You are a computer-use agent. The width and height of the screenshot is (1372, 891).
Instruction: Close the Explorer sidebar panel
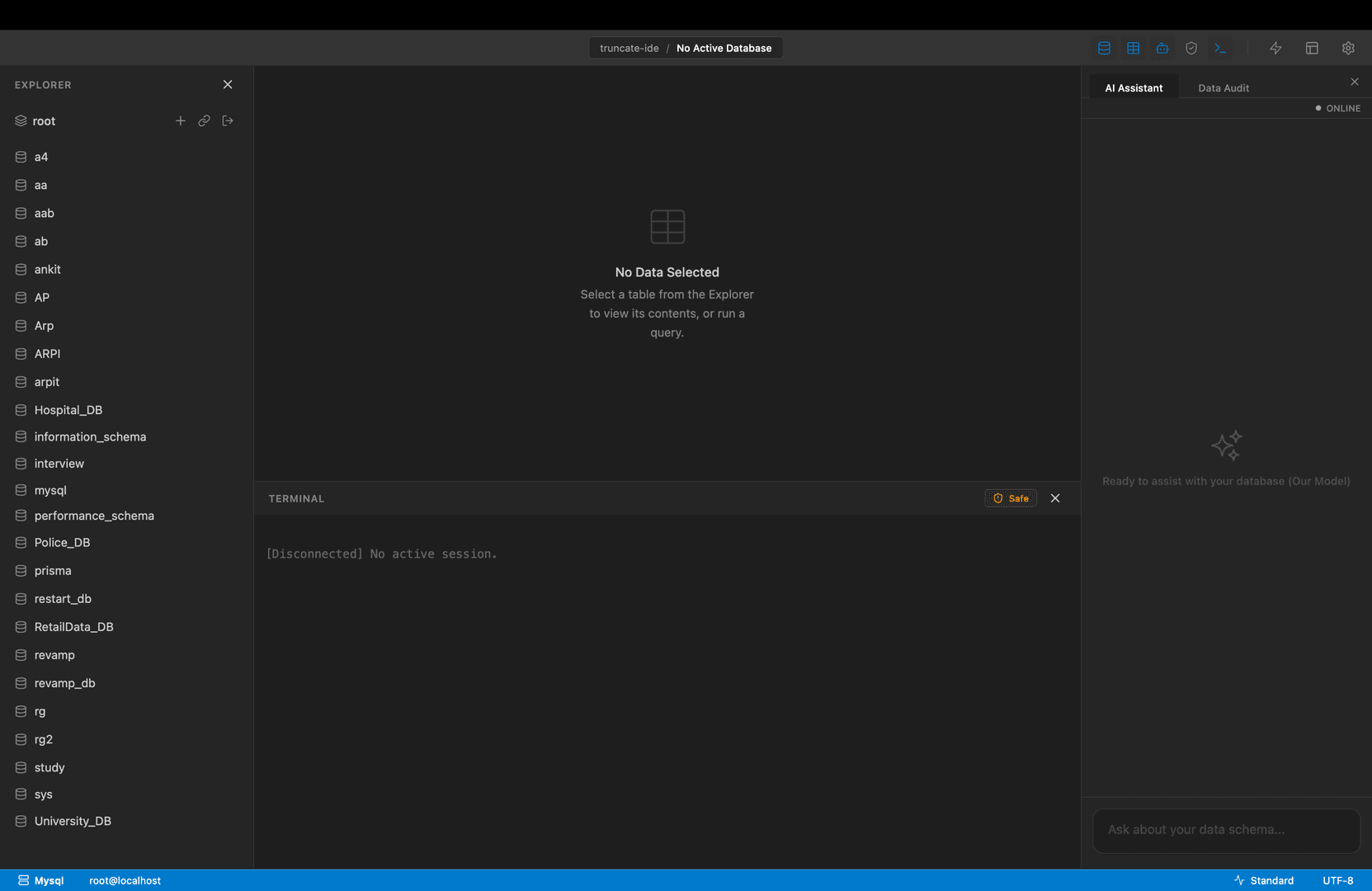(228, 84)
